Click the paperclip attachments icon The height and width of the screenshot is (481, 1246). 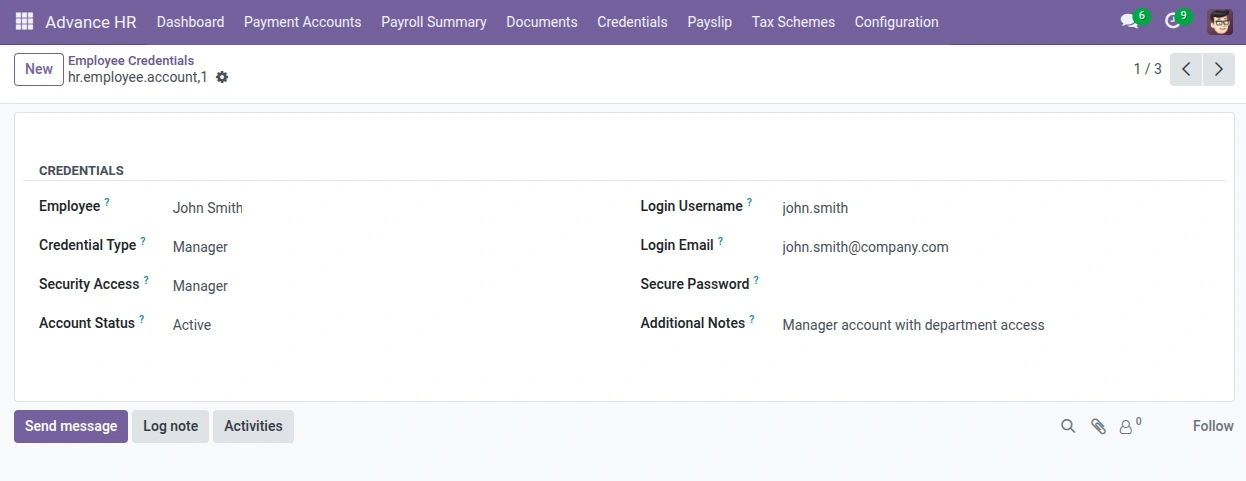coord(1098,426)
